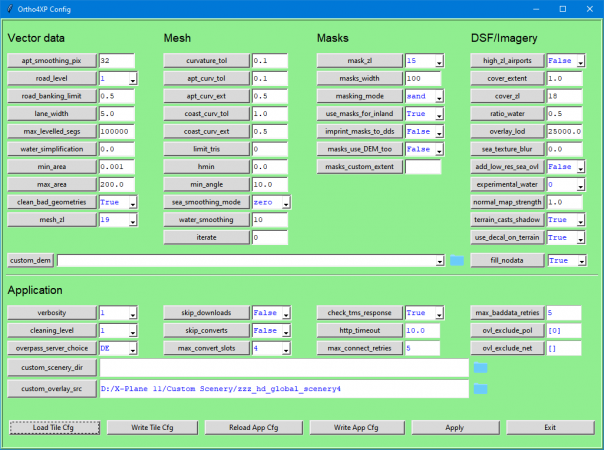Click Reload App Cfg button
604x450 pixels.
tap(253, 428)
